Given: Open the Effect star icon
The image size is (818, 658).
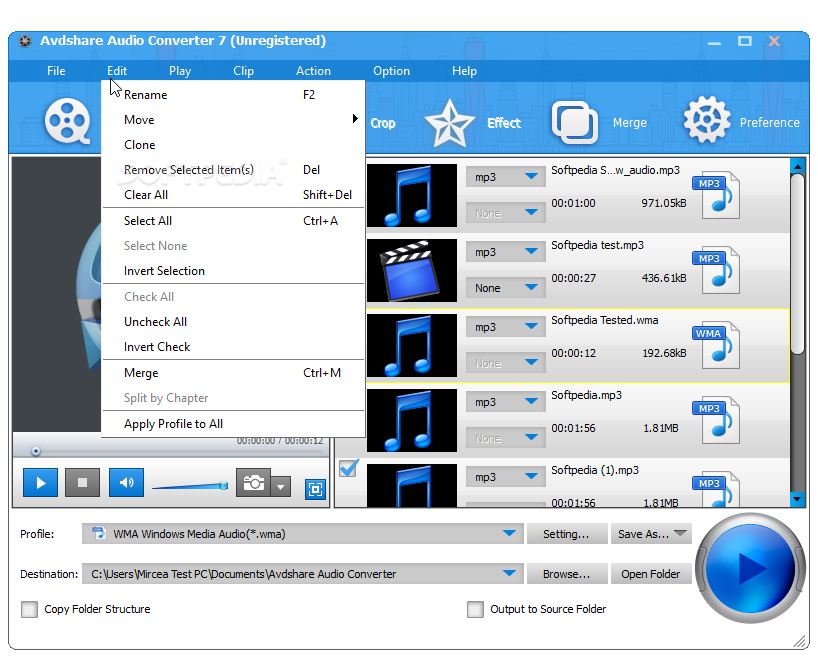Looking at the screenshot, I should pos(449,123).
